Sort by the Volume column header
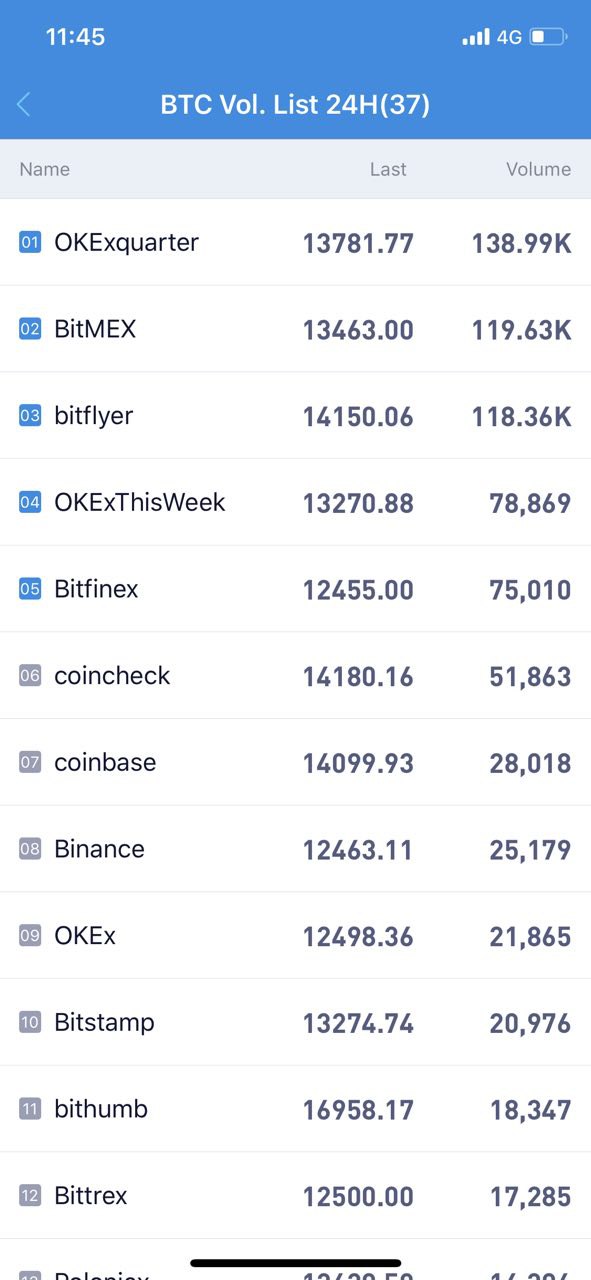This screenshot has height=1280, width=591. pos(538,169)
